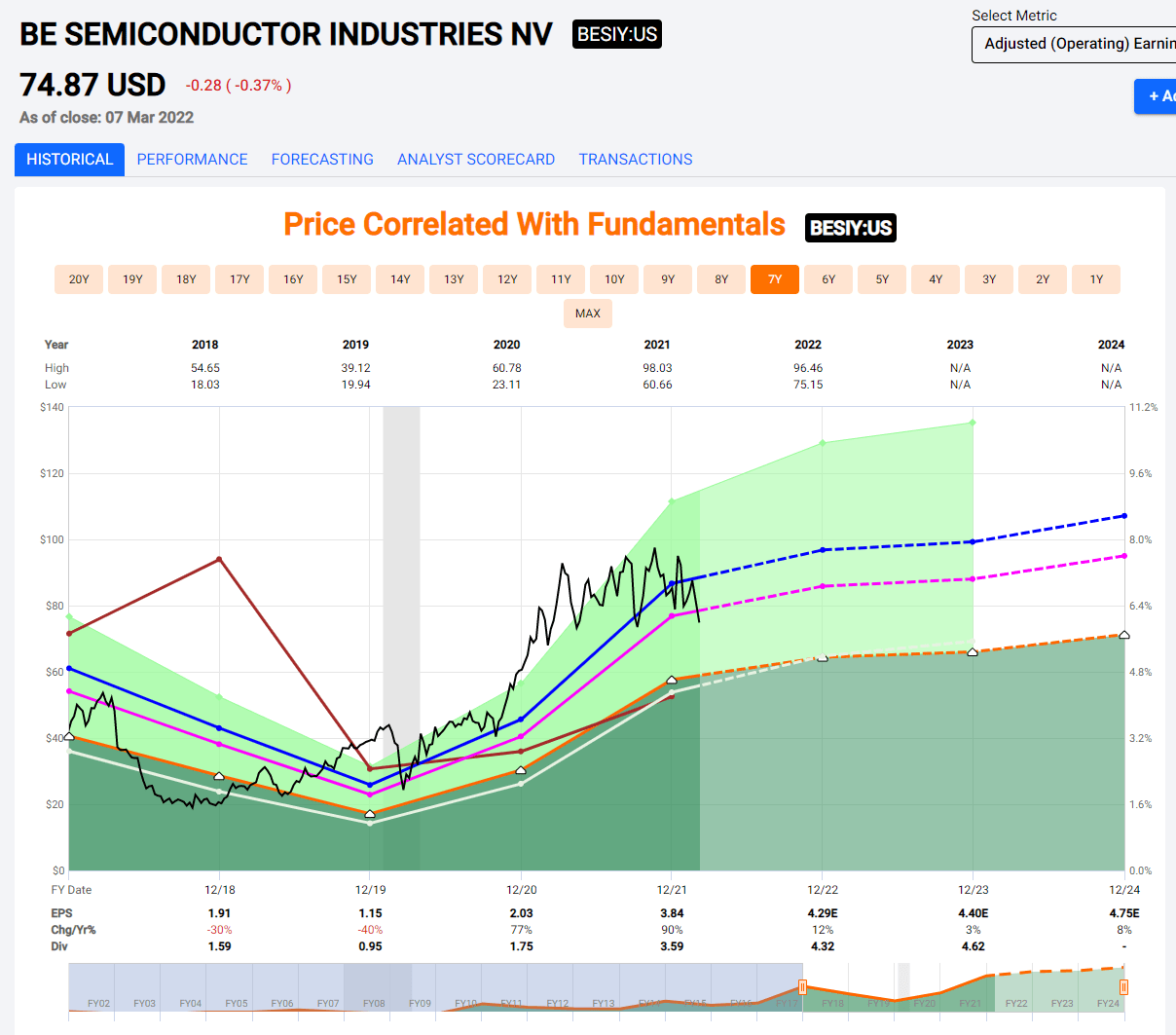Grab the left handle of timeline range slider
1176x1035 pixels.
802,987
